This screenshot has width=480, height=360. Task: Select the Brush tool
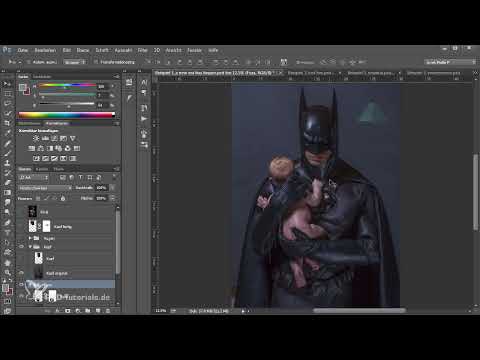[x=7, y=153]
